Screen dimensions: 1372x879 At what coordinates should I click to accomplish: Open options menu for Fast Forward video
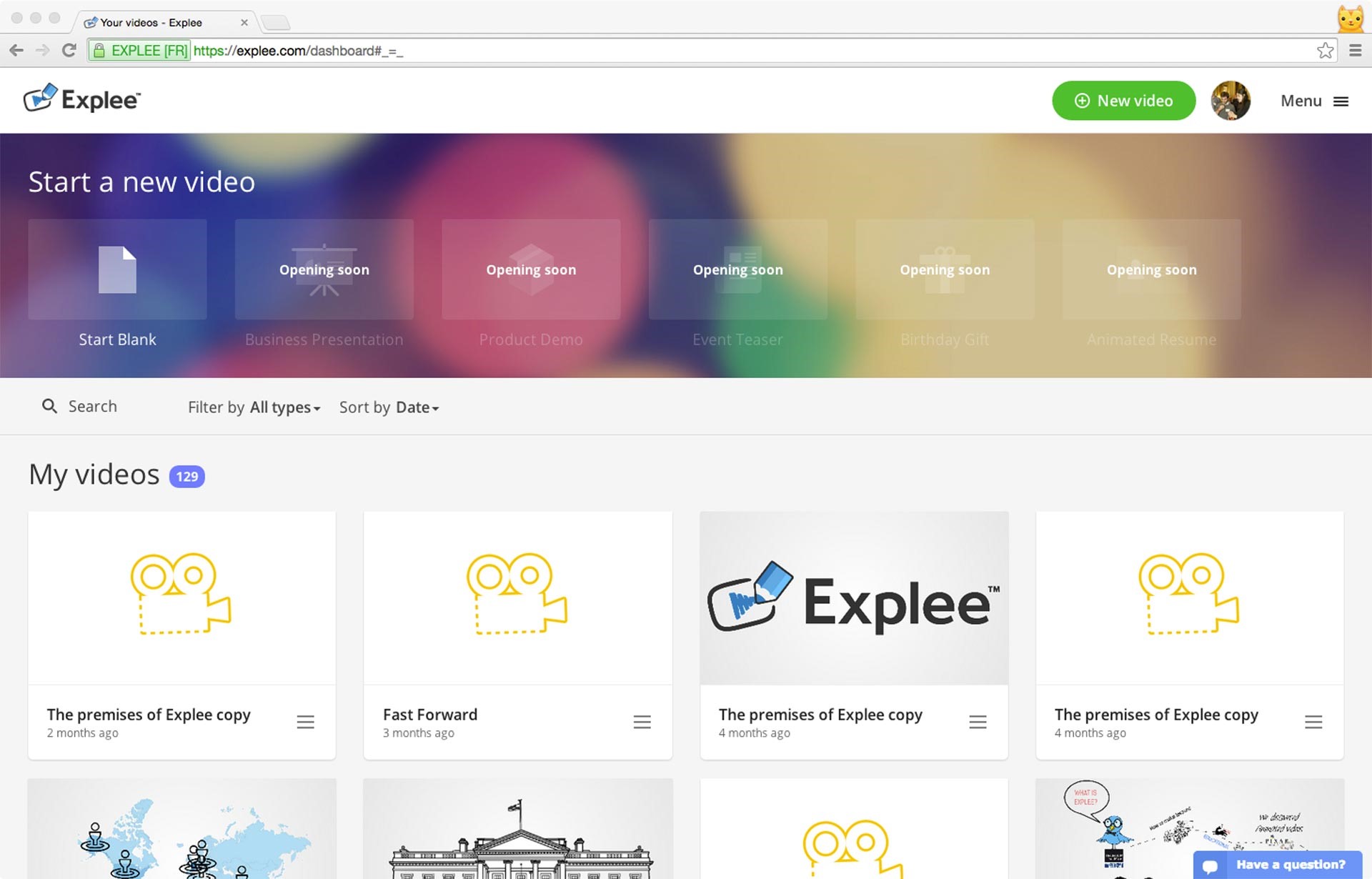[642, 722]
